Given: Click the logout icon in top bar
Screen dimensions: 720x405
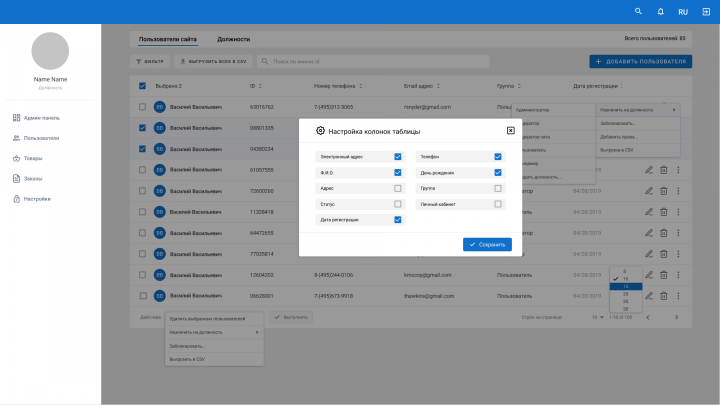Looking at the screenshot, I should 706,11.
